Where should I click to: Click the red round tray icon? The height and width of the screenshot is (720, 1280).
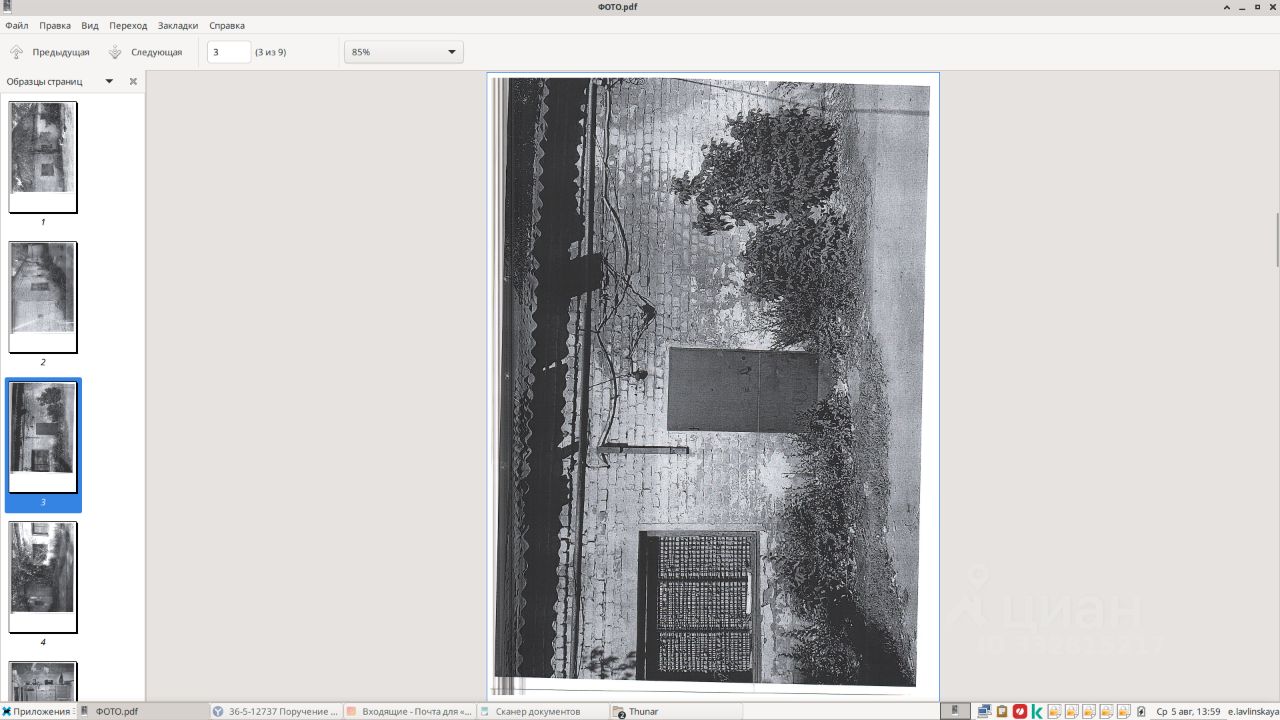[x=1020, y=712]
